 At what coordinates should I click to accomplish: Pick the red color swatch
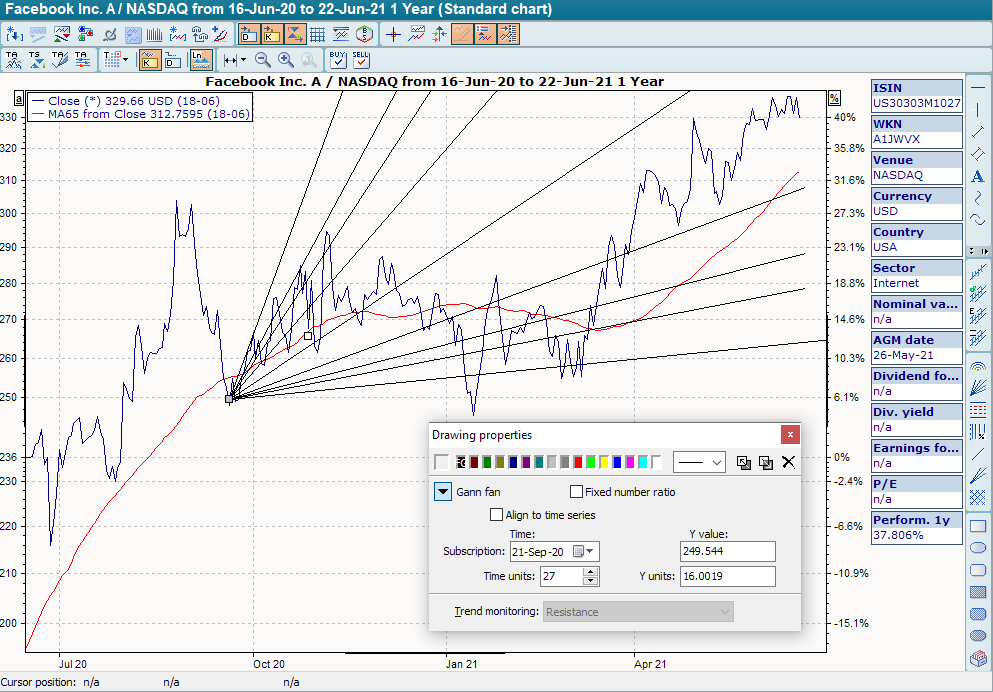(578, 462)
